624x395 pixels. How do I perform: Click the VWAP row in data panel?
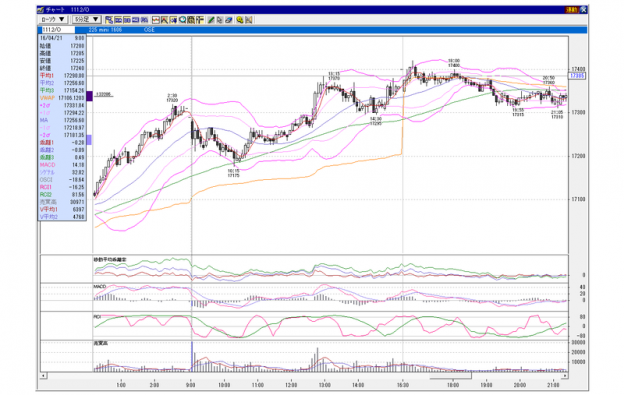tap(62, 98)
